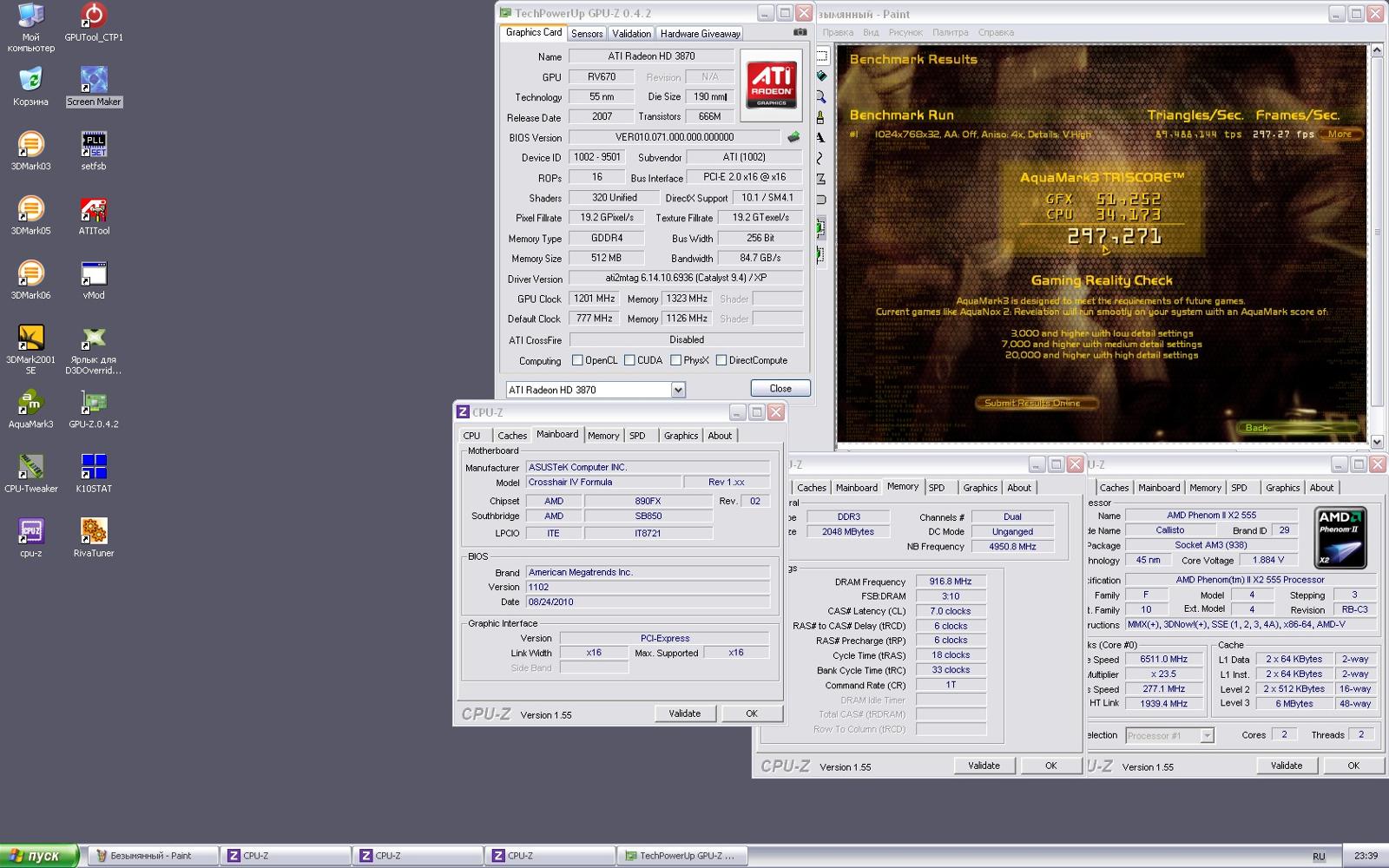Viewport: 1389px width, 868px height.
Task: Toggle the OpenCL checkbox in GPU-Z
Action: pos(577,360)
